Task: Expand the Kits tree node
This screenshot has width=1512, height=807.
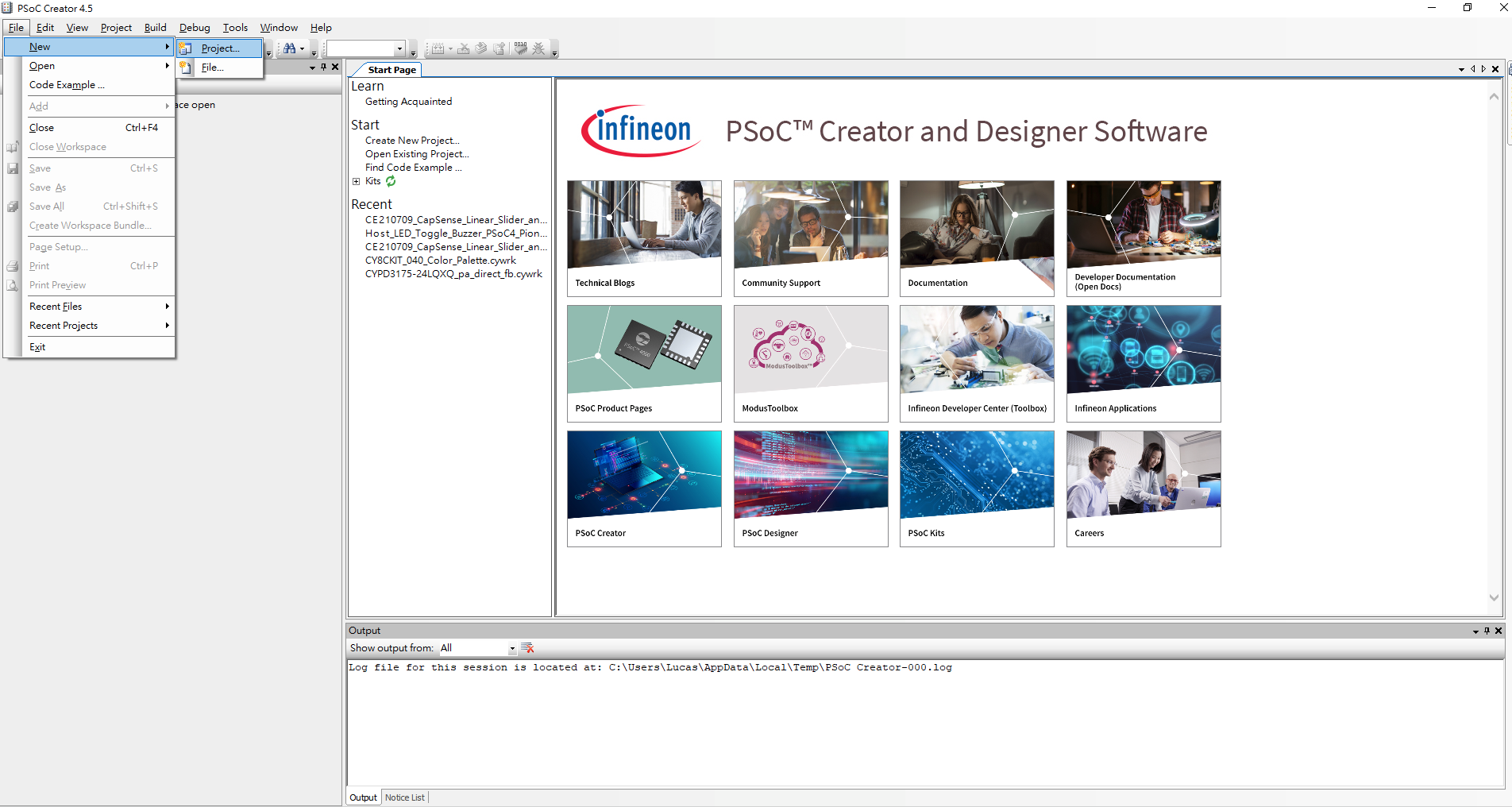Action: [357, 181]
